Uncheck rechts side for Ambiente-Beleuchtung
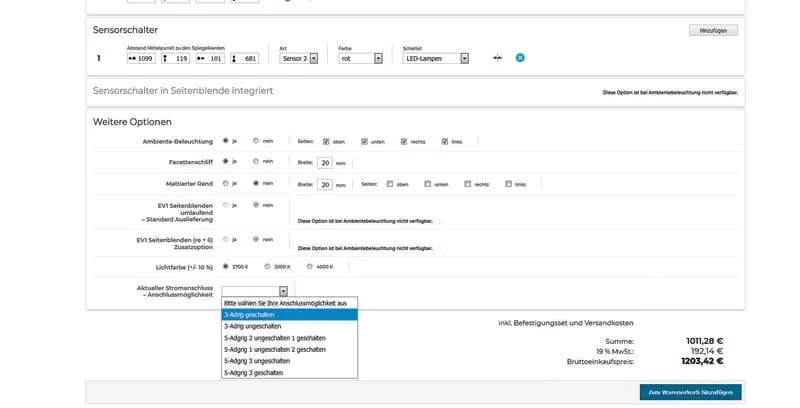Viewport: 800px width, 408px height. click(x=405, y=141)
